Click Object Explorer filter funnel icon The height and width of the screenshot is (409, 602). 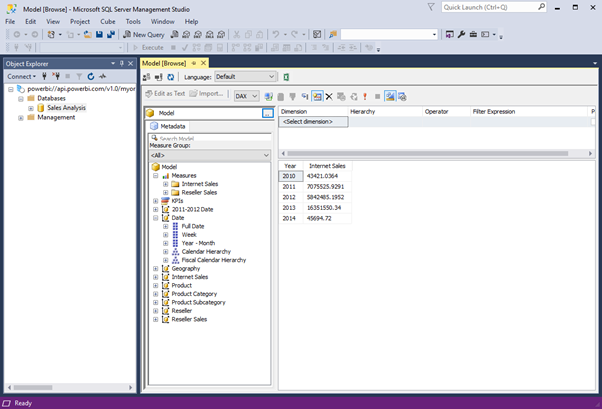tap(79, 76)
